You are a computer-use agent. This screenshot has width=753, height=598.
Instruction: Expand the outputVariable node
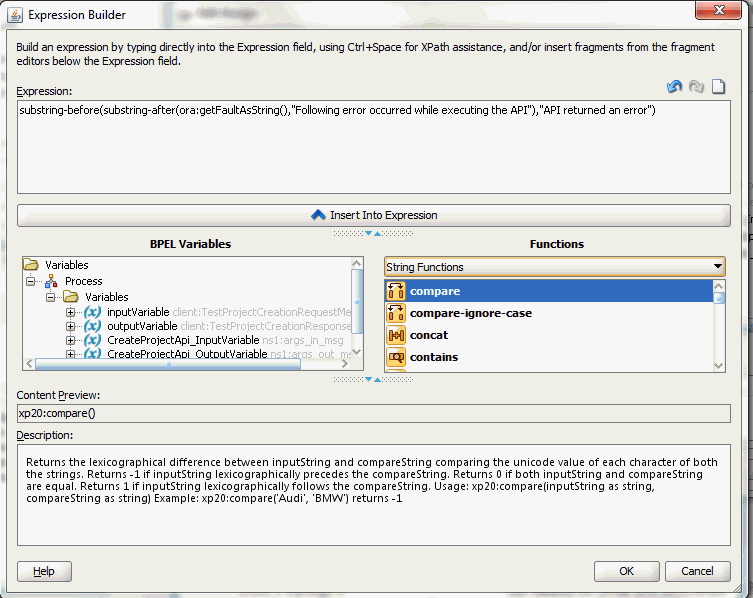[x=71, y=327]
